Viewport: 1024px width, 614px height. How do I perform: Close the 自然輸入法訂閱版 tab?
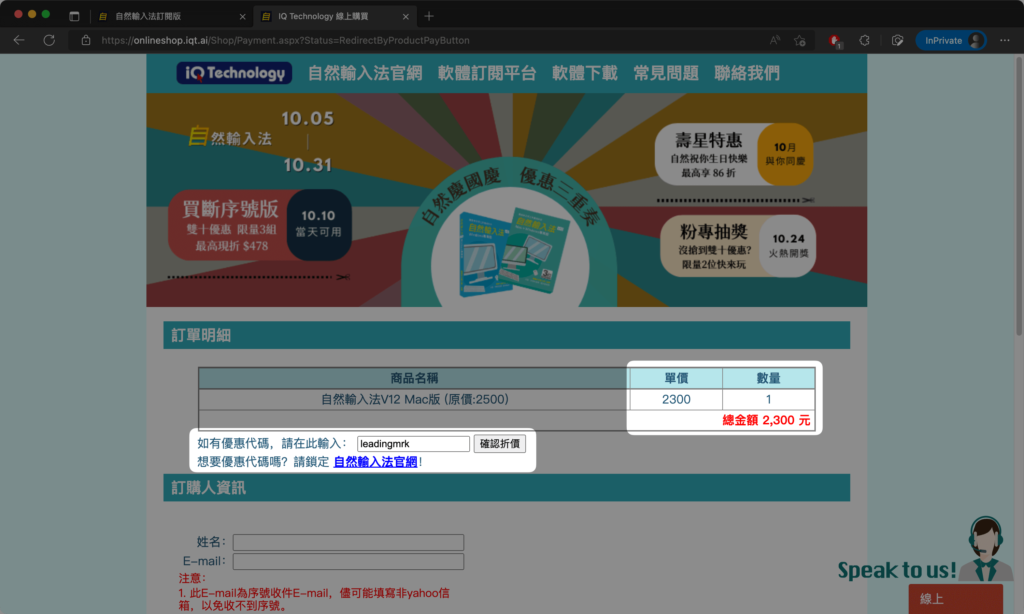(x=242, y=16)
